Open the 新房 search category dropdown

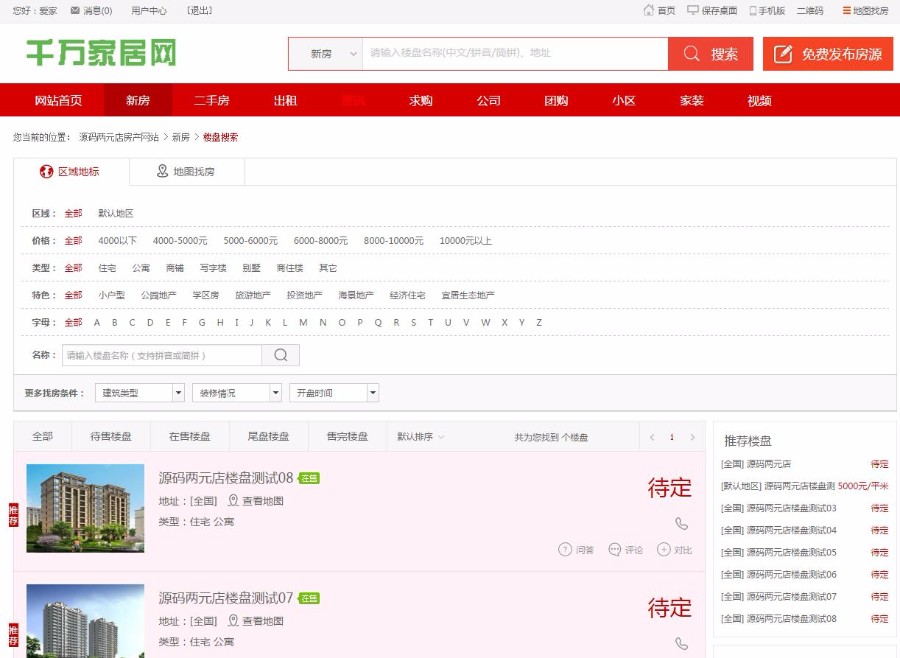coord(325,53)
